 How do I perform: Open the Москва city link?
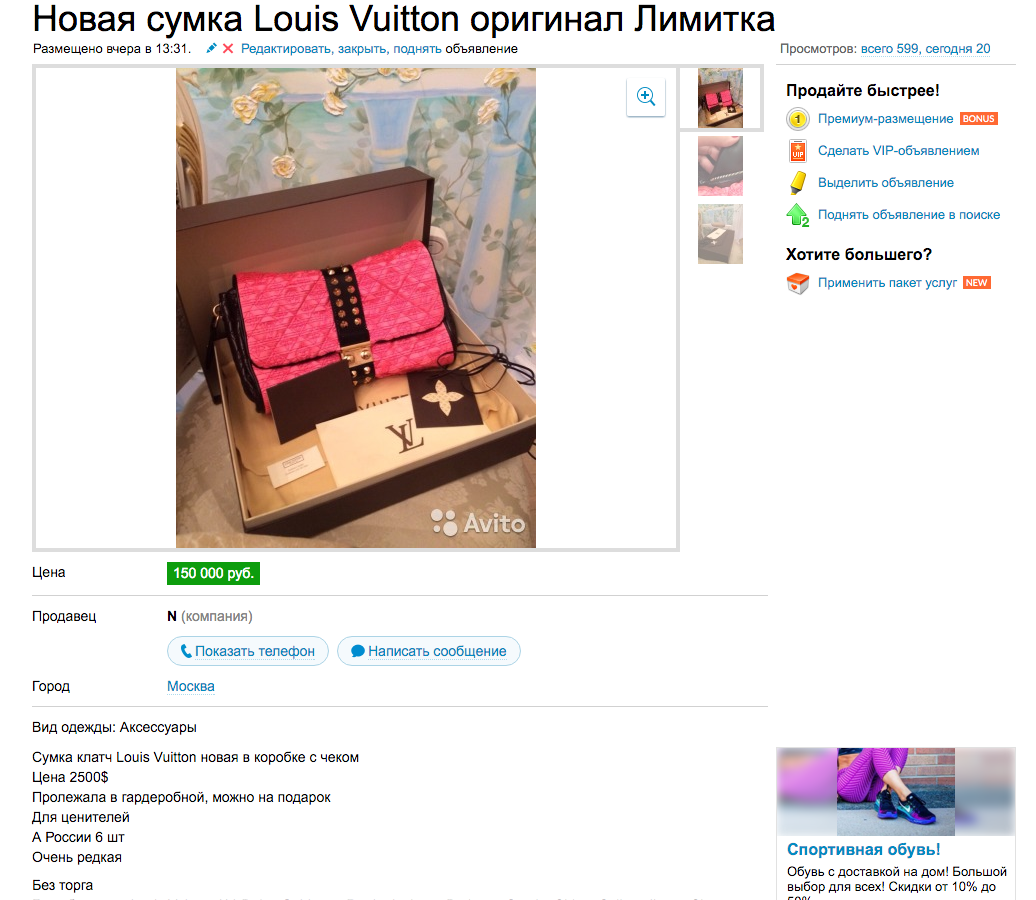190,686
